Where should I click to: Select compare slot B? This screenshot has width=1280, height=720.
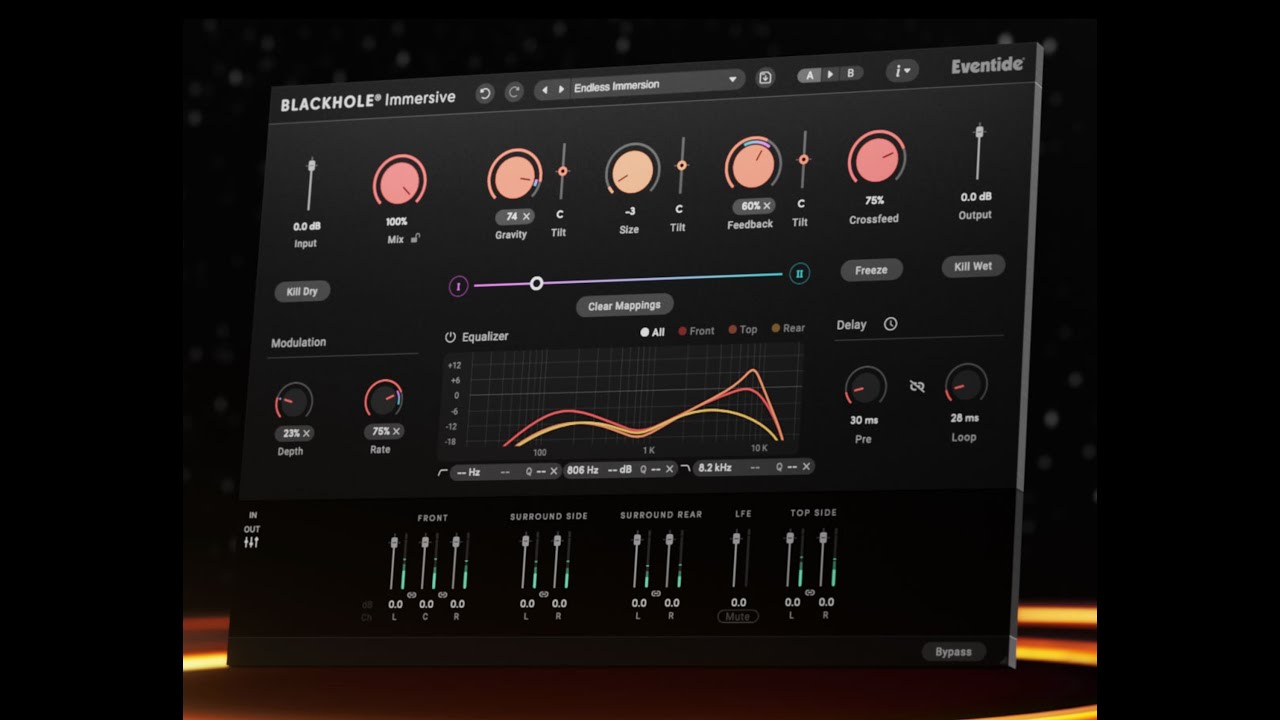click(851, 73)
